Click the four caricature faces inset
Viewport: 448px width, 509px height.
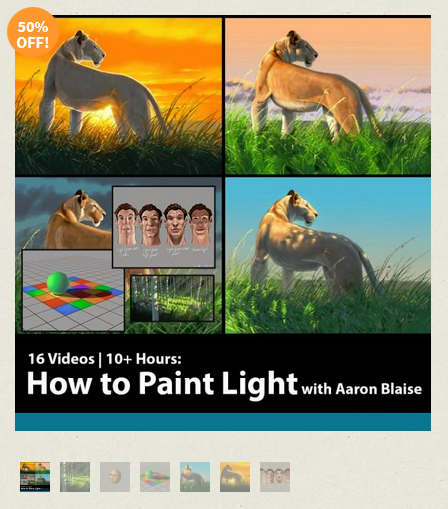(x=164, y=227)
